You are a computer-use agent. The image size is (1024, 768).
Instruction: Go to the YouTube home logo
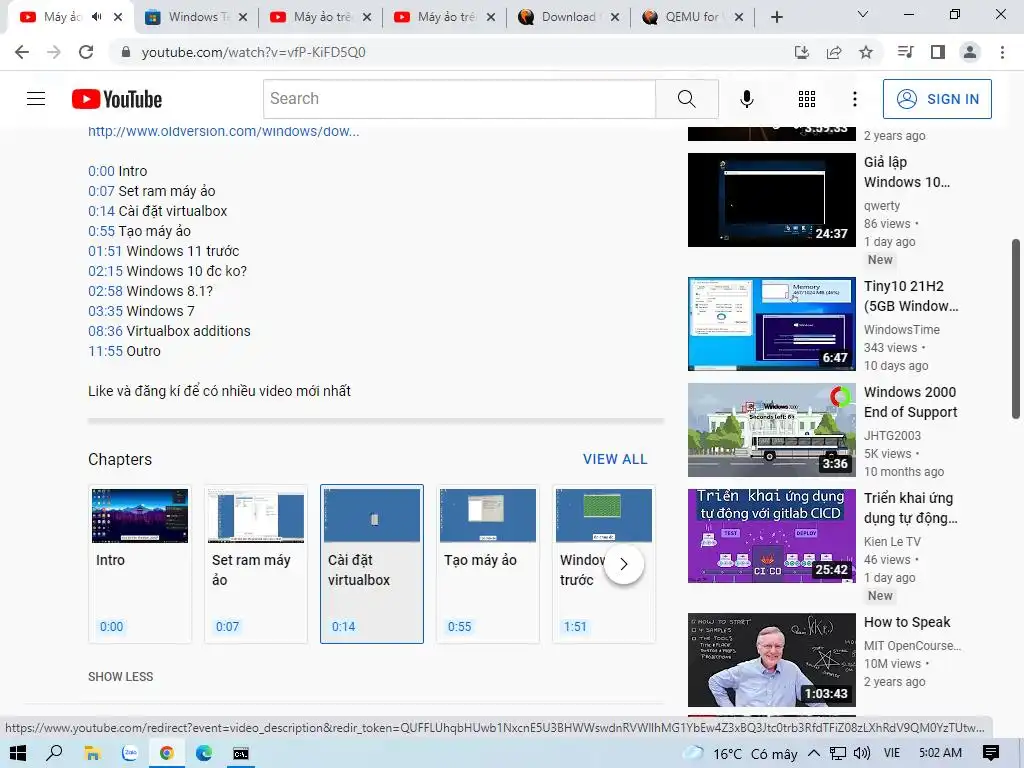point(117,99)
